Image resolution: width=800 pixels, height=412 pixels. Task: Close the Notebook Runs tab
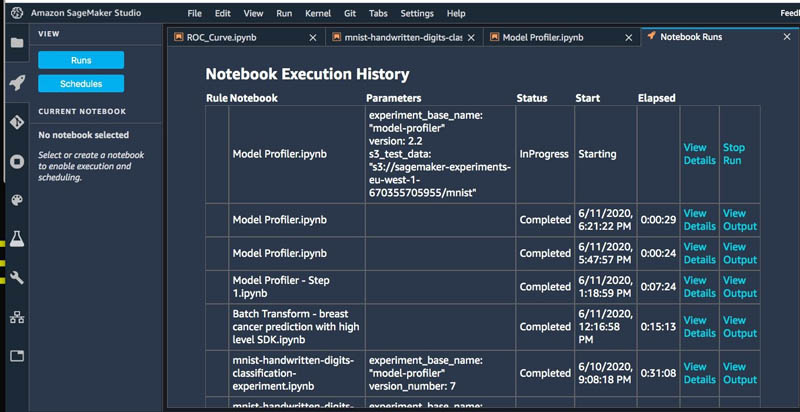[x=787, y=37]
